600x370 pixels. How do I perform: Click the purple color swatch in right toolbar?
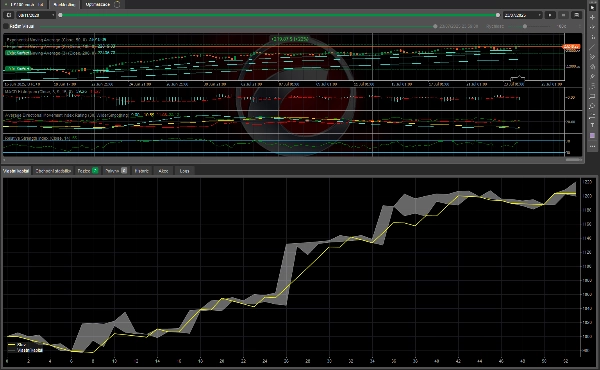[592, 136]
